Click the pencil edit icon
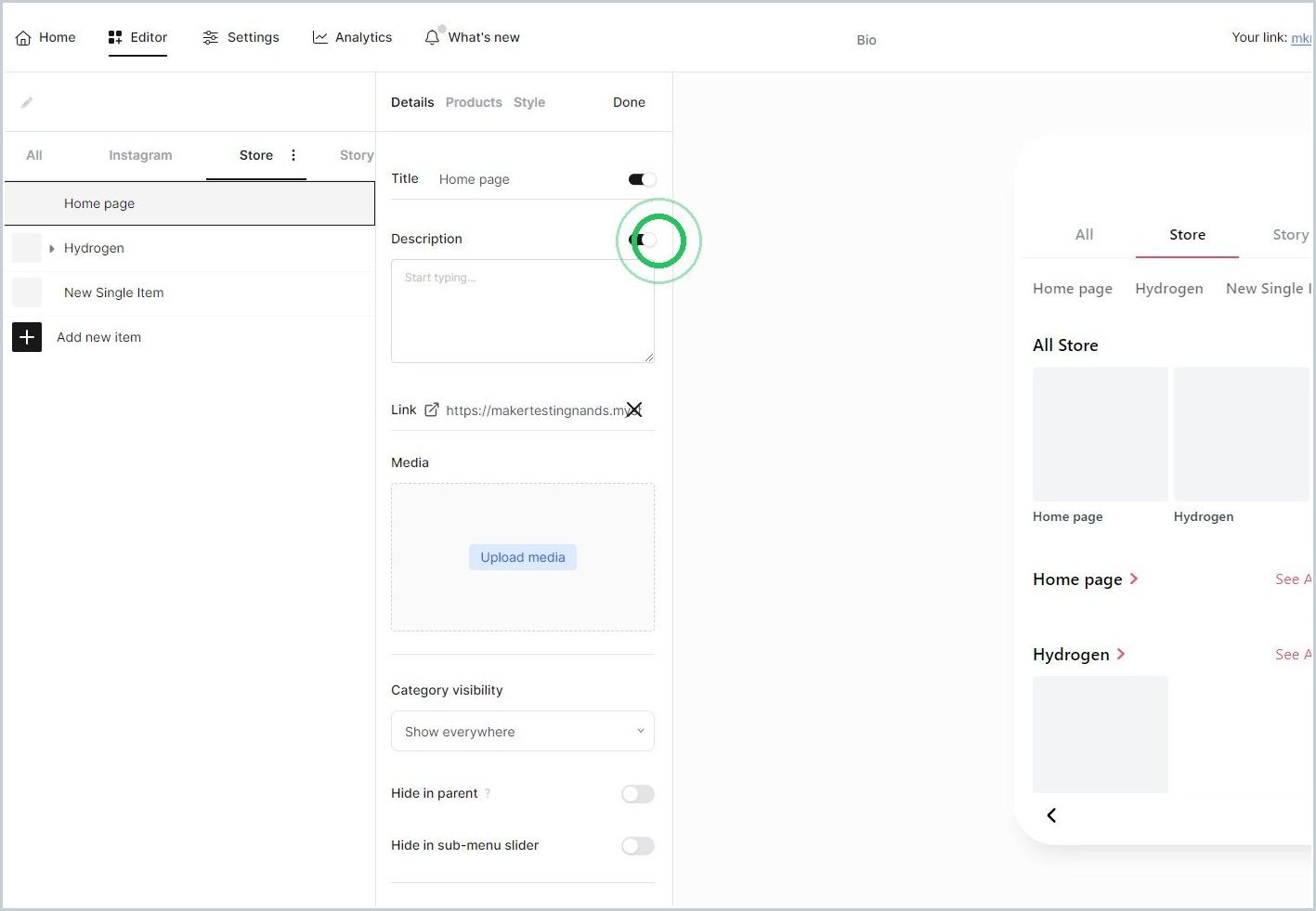Viewport: 1316px width, 911px height. click(x=27, y=102)
